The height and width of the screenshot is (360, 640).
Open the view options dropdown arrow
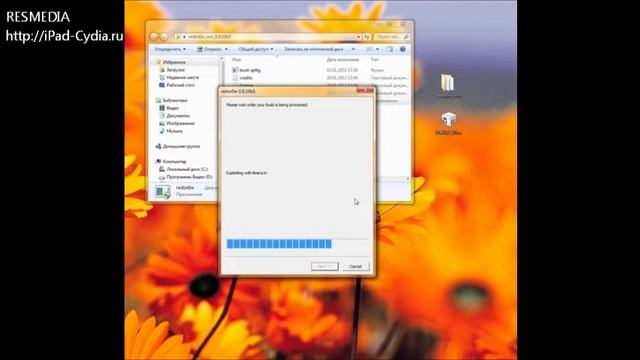click(377, 49)
